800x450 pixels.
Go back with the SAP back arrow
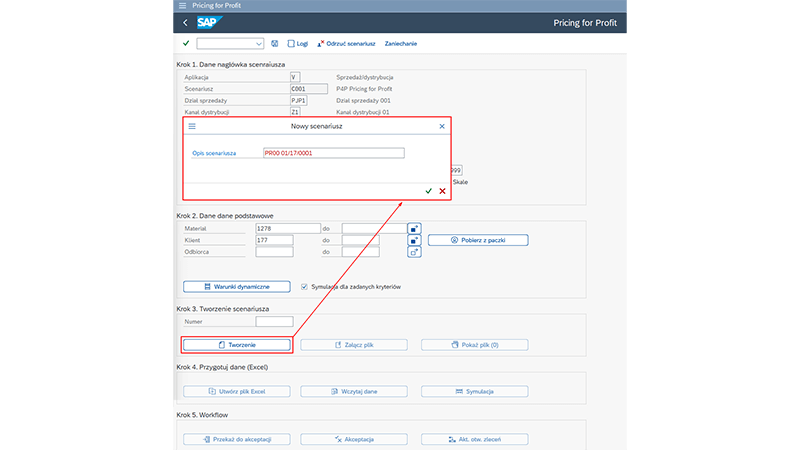pyautogui.click(x=185, y=22)
